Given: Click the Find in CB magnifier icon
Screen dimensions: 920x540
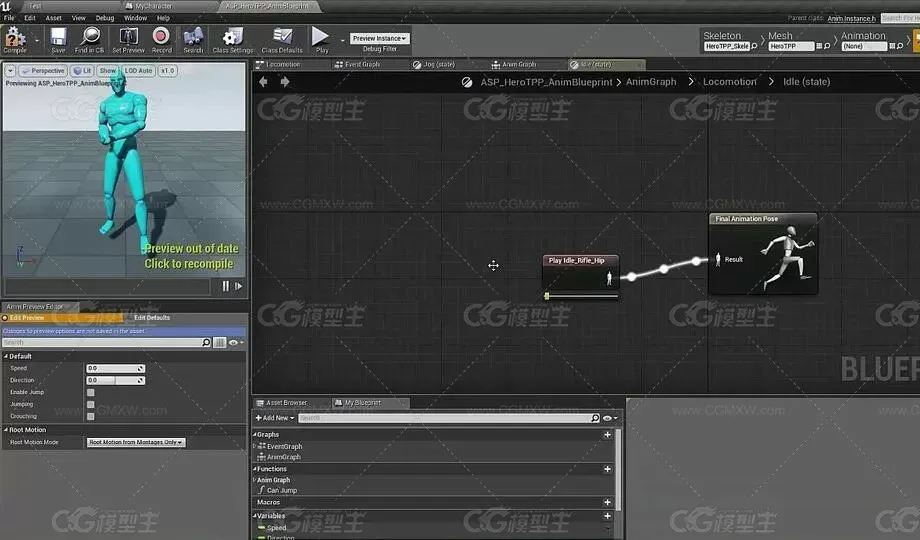Looking at the screenshot, I should coord(90,36).
